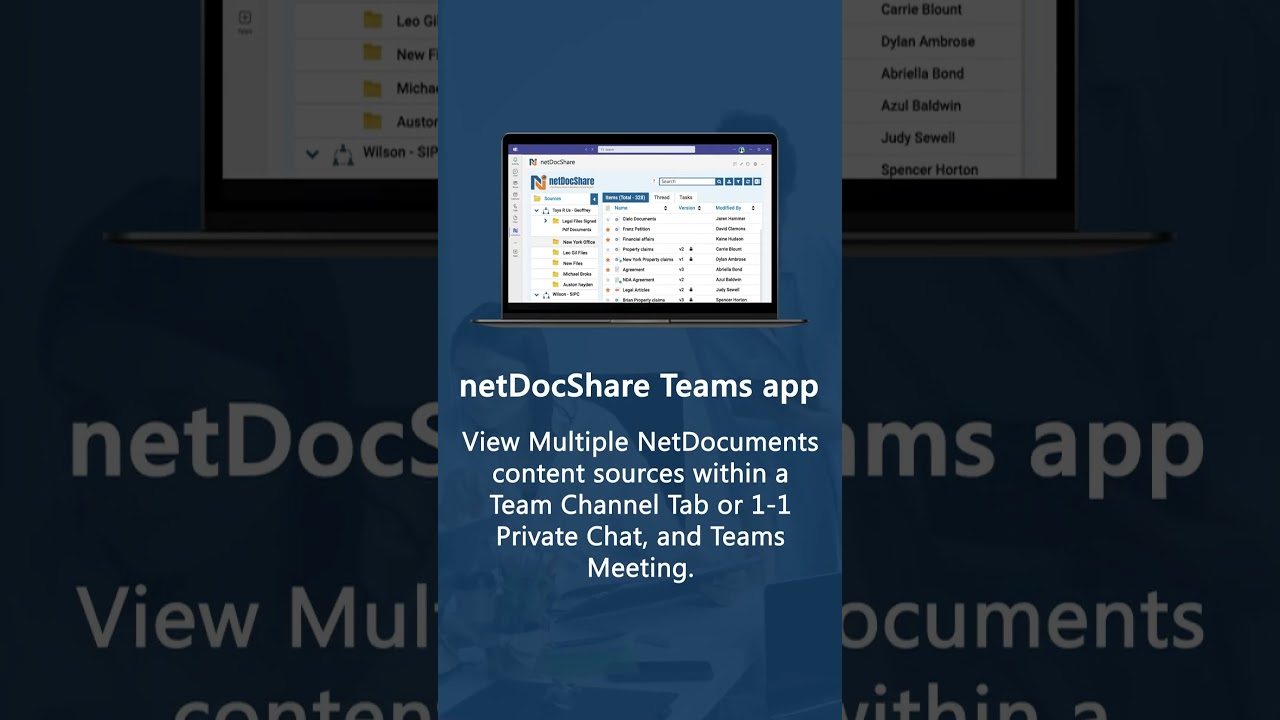Open Calendar in Teams sidebar

(x=515, y=196)
